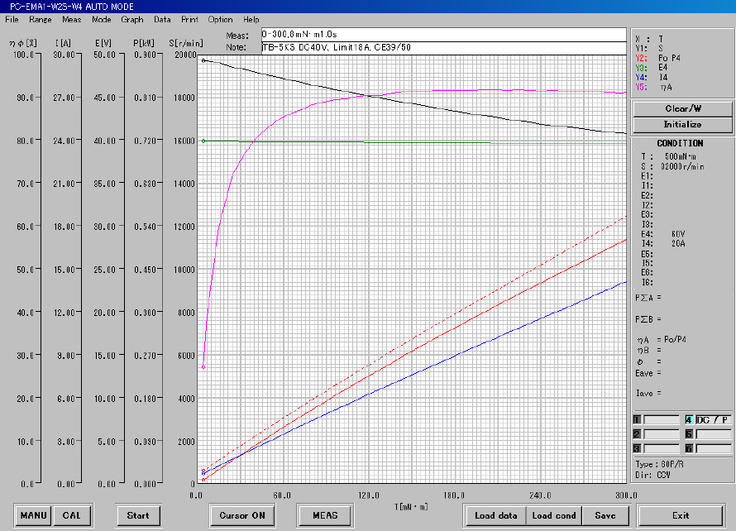The width and height of the screenshot is (736, 531).
Task: Exit the application
Action: [x=681, y=515]
